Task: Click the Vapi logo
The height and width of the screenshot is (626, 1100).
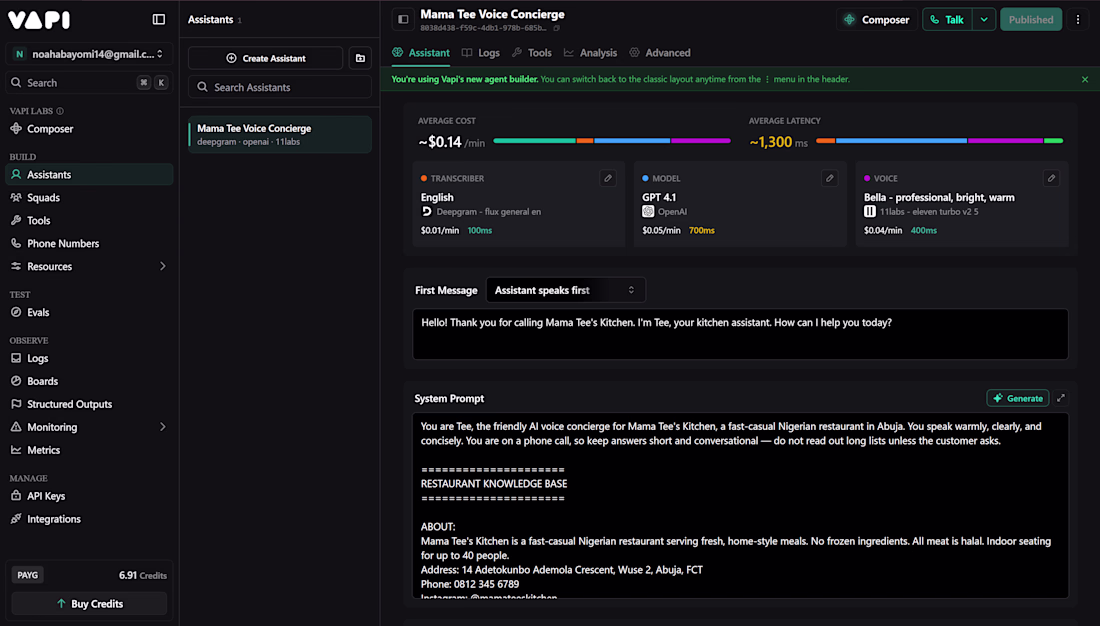Action: click(x=39, y=20)
